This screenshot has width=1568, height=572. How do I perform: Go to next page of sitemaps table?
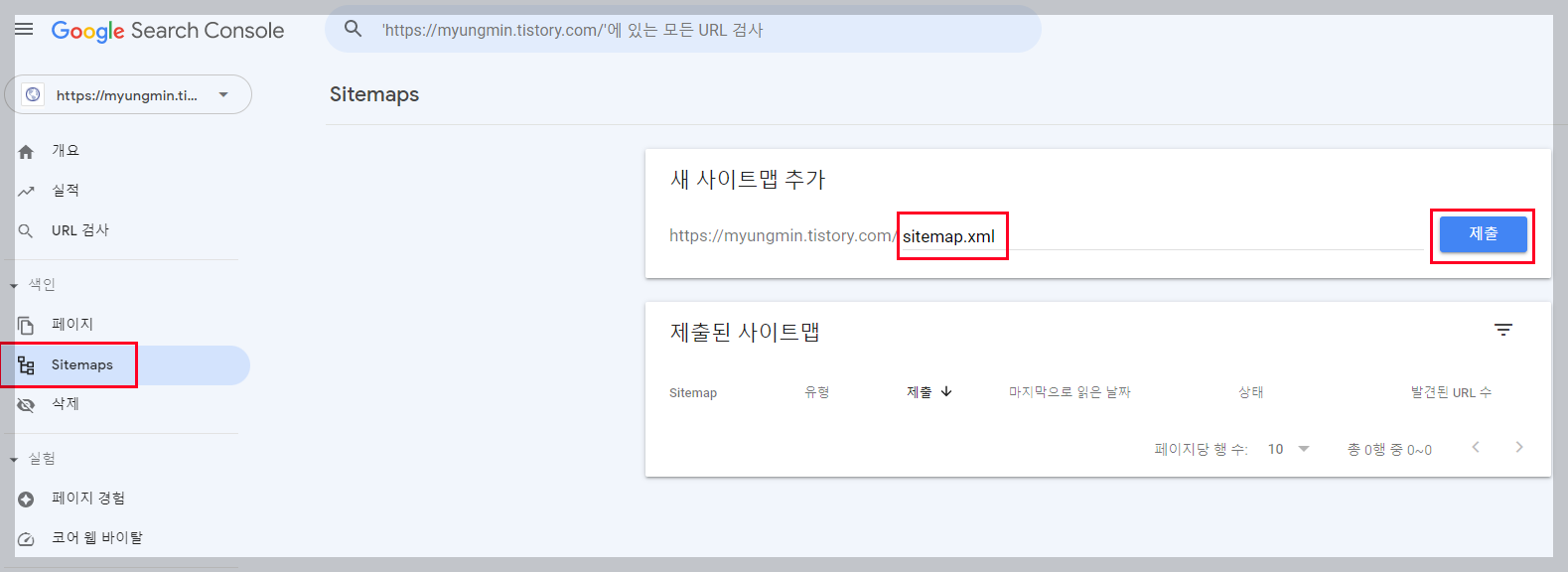(x=1519, y=447)
